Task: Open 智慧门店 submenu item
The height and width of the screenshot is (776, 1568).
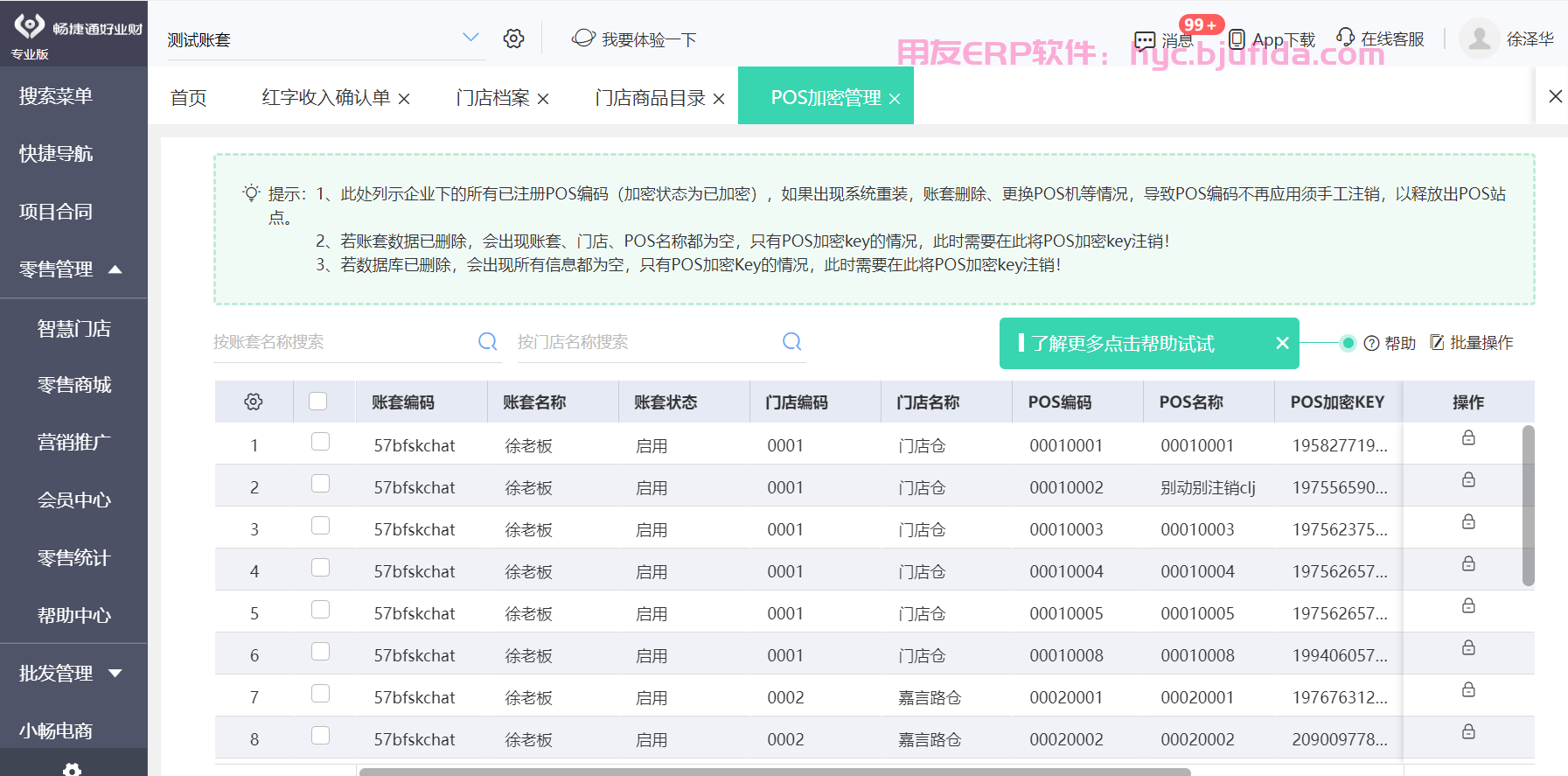Action: (73, 329)
